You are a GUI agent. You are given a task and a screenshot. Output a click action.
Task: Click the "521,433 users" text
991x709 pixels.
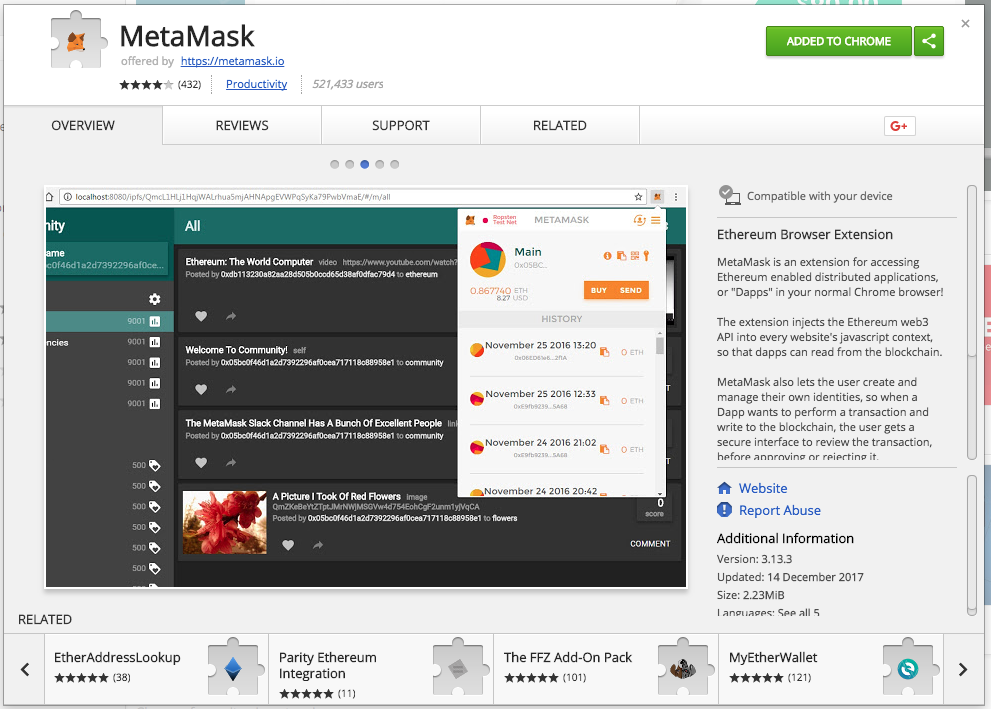pos(348,84)
